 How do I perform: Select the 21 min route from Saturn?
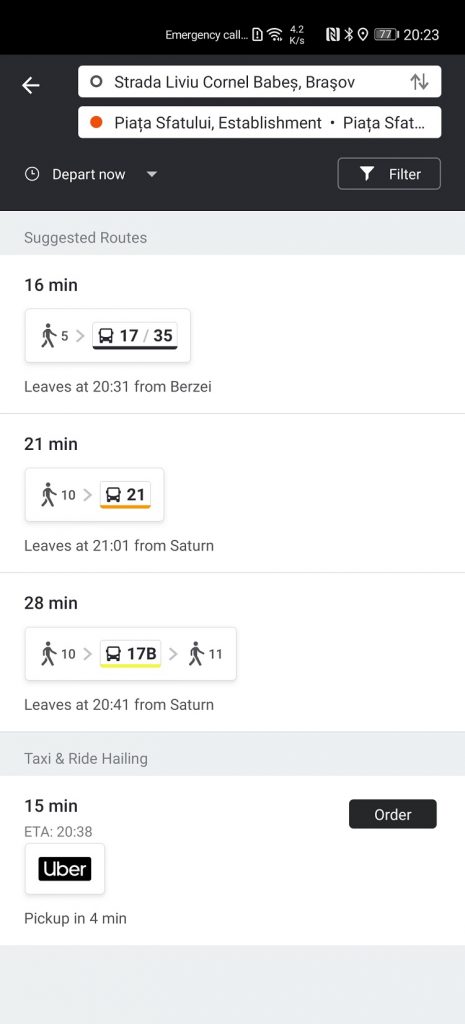click(232, 493)
